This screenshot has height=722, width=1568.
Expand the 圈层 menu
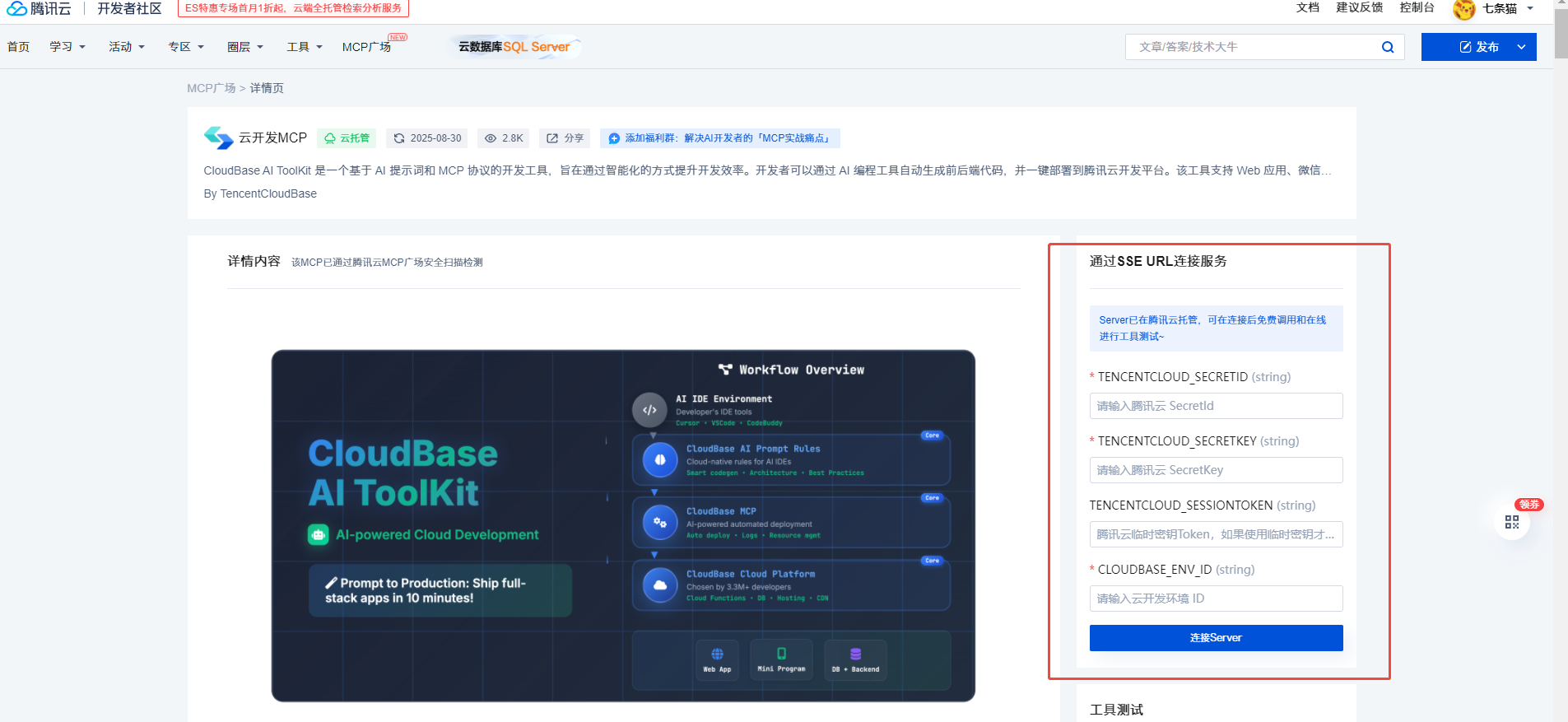tap(245, 47)
